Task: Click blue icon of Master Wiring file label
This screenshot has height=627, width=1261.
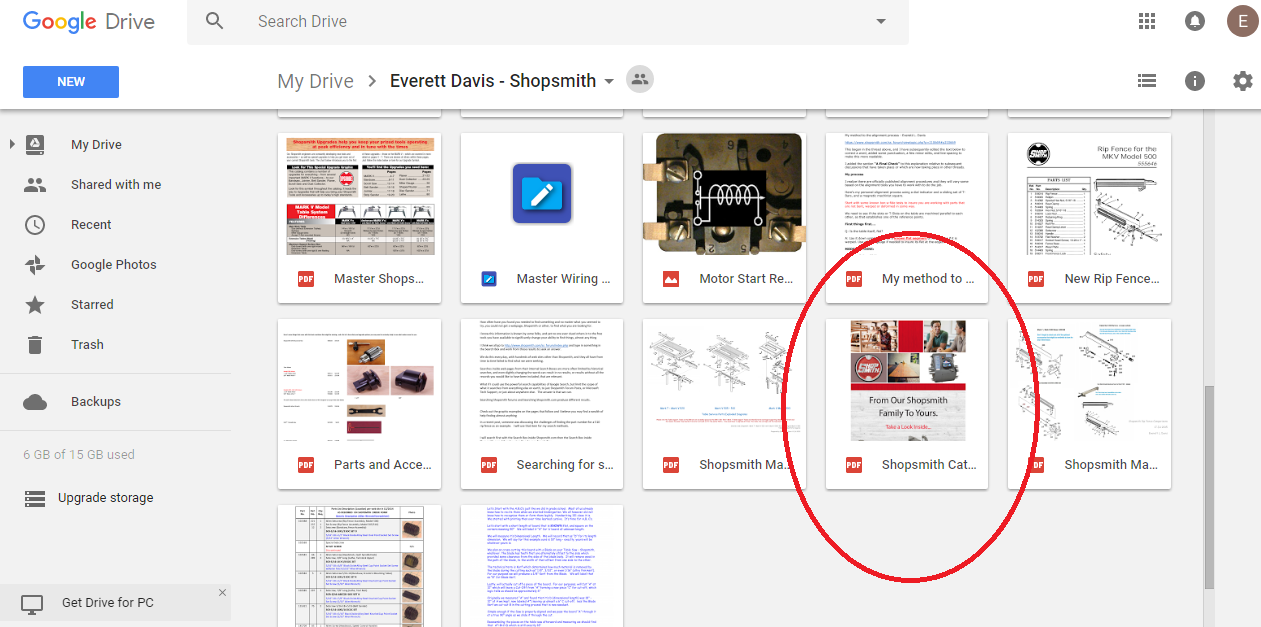Action: tap(489, 279)
